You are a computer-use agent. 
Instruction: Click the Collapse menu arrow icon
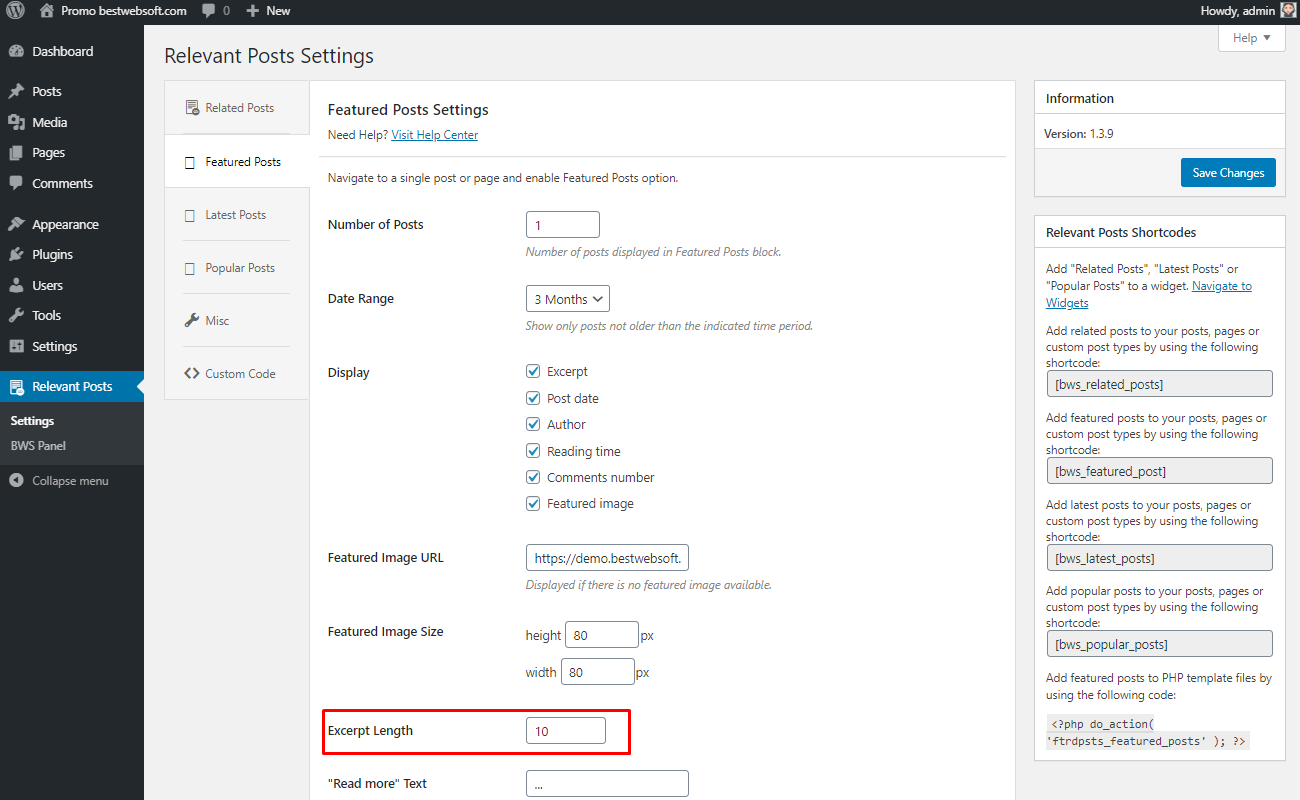(x=16, y=481)
